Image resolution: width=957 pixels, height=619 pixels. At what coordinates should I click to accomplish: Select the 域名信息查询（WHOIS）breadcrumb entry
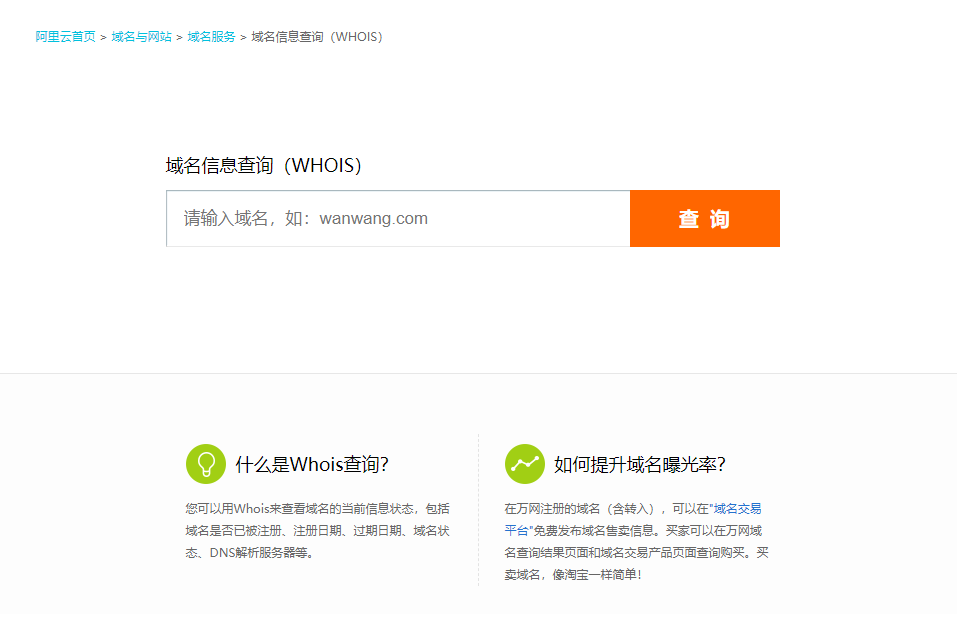(315, 36)
